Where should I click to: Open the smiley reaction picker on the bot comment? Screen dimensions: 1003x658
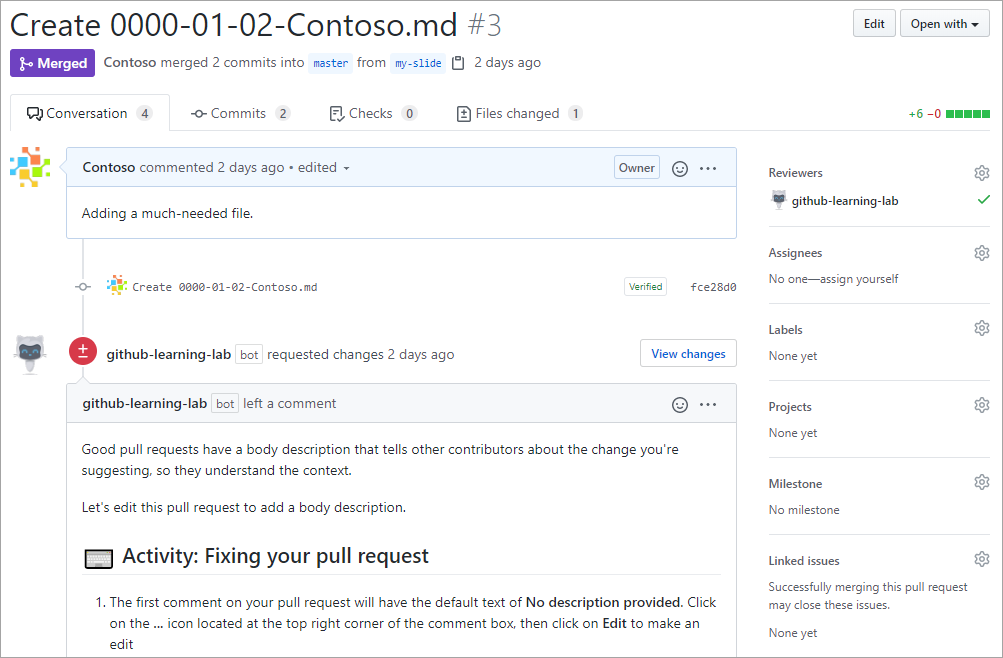680,404
